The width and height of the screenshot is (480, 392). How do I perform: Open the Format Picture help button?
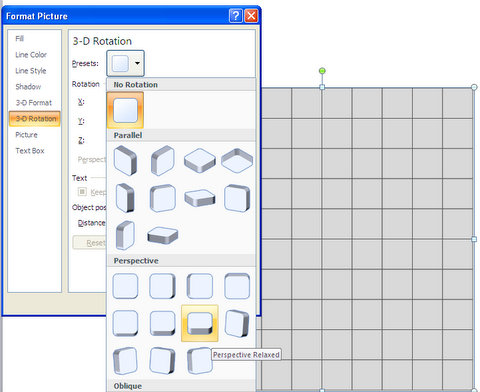[x=236, y=16]
